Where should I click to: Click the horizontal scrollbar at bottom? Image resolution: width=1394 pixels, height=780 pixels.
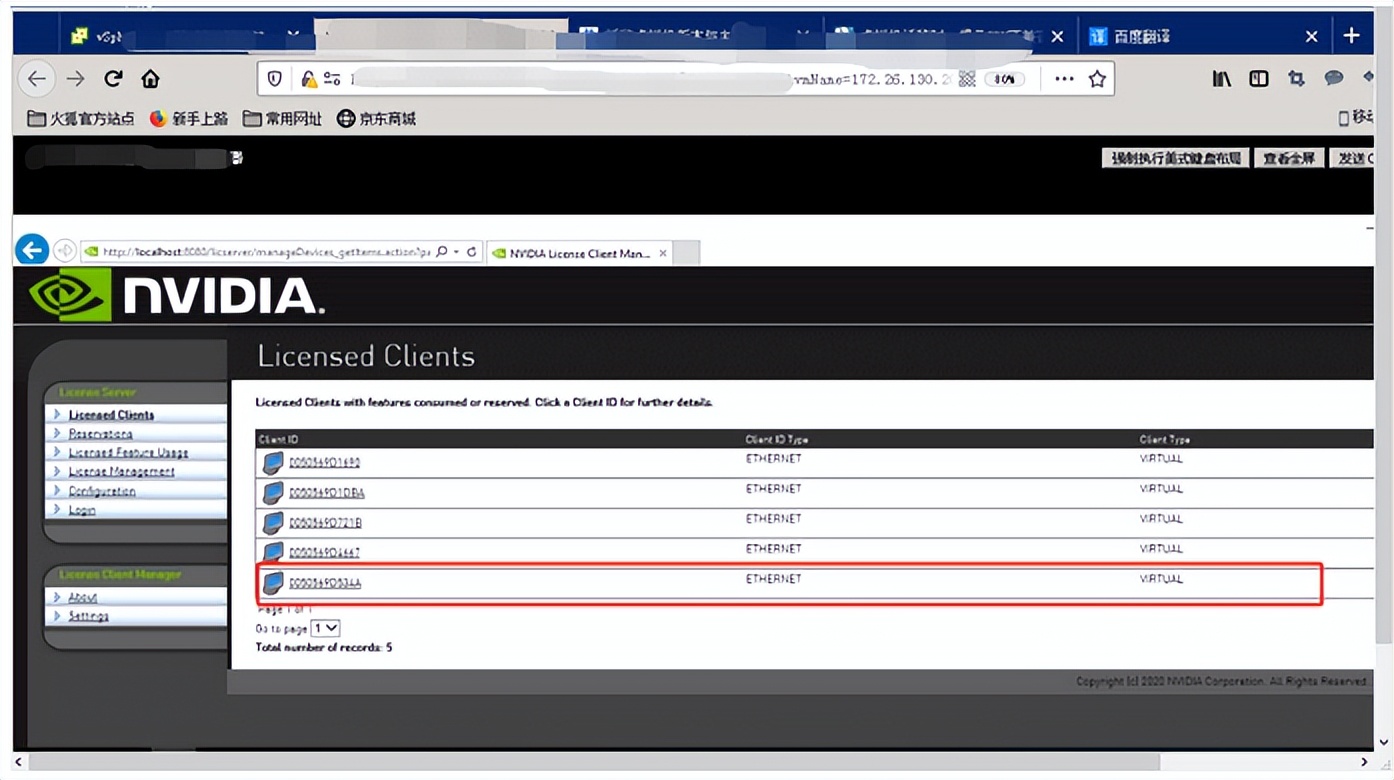click(590, 762)
